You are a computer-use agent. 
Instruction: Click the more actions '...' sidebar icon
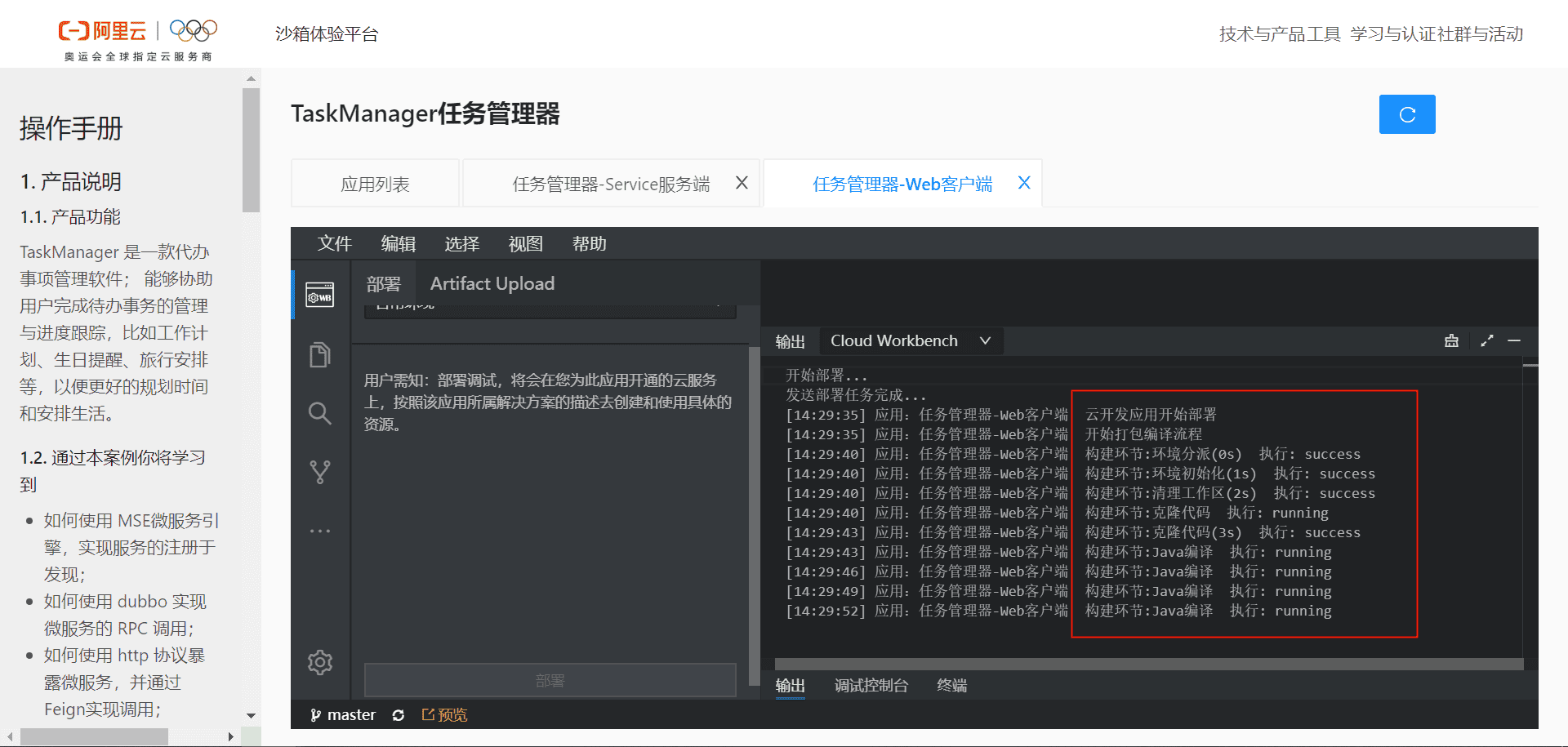pos(319,530)
